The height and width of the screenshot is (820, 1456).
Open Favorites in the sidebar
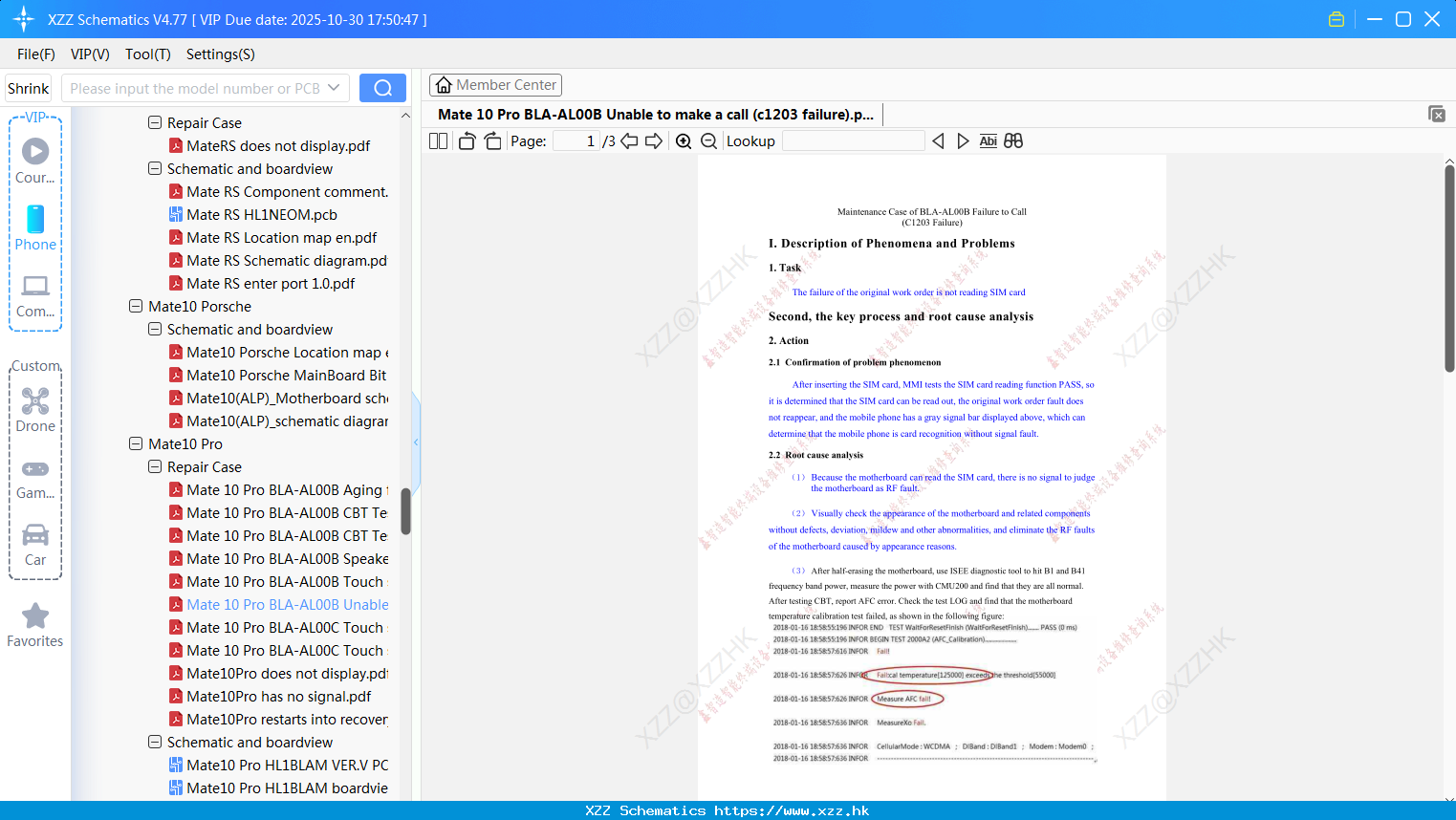35,625
